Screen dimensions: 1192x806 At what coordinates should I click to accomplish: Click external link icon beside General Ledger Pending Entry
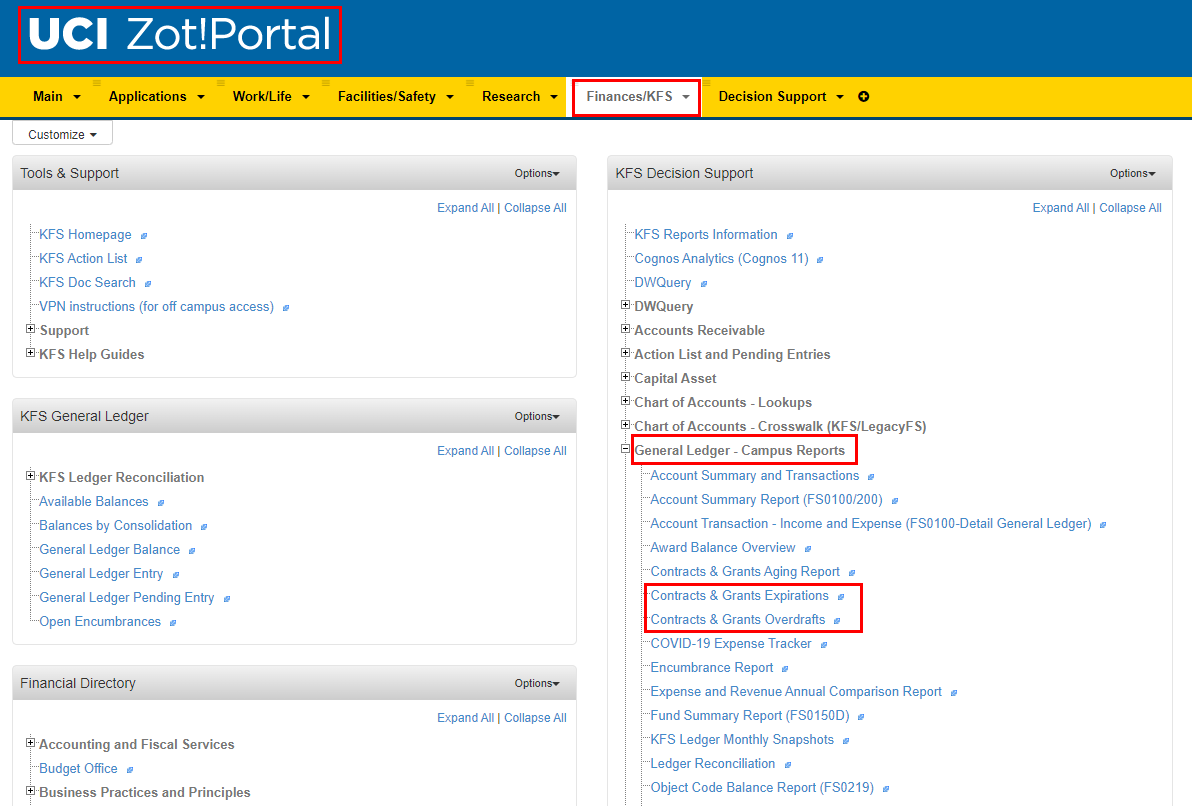[x=227, y=599]
